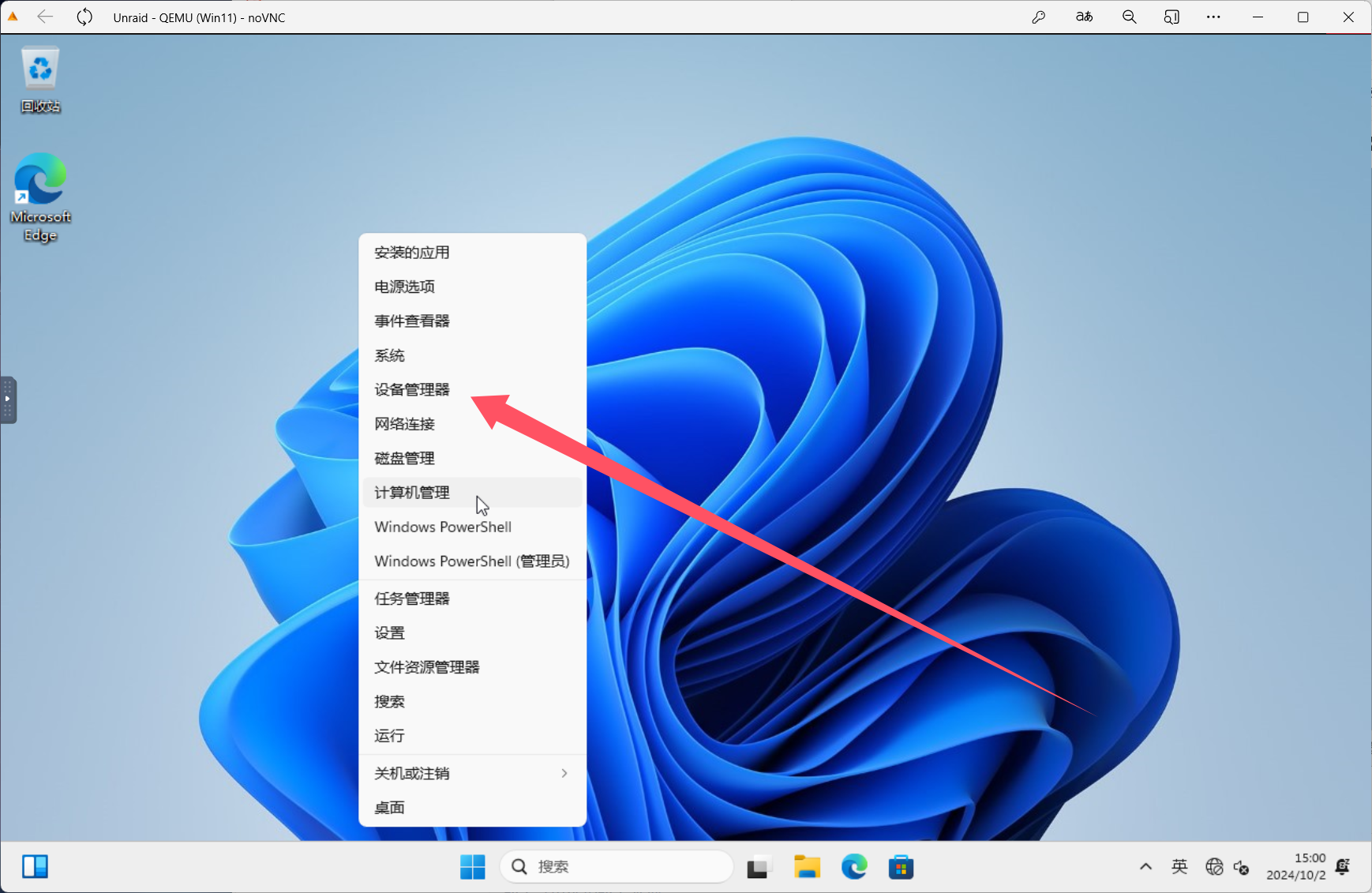Click the Task View taskbar icon

pos(758,867)
